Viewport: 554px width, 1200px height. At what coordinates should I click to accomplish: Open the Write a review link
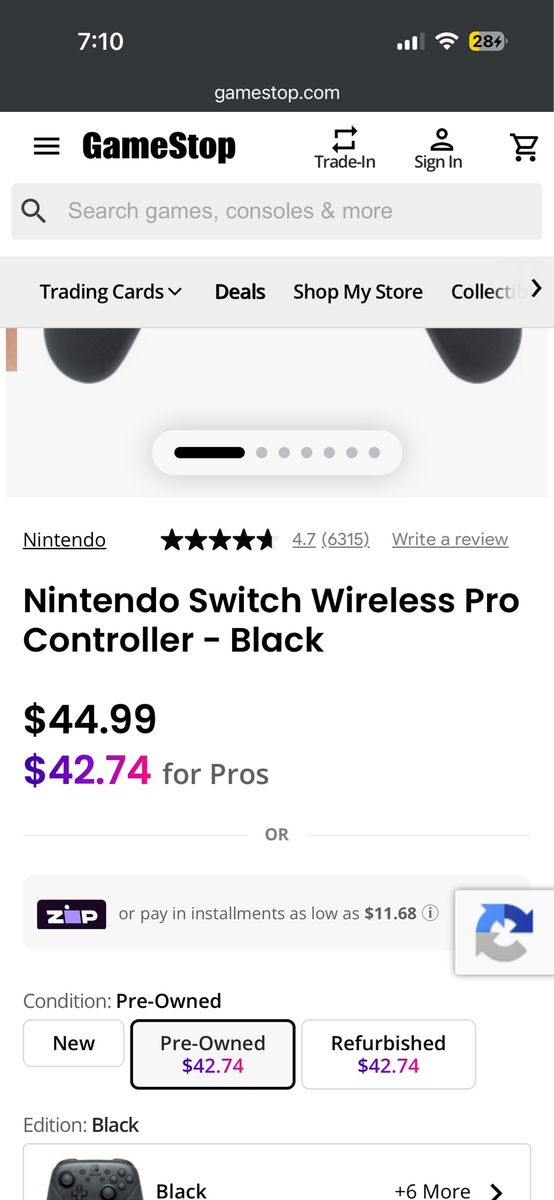coord(450,539)
